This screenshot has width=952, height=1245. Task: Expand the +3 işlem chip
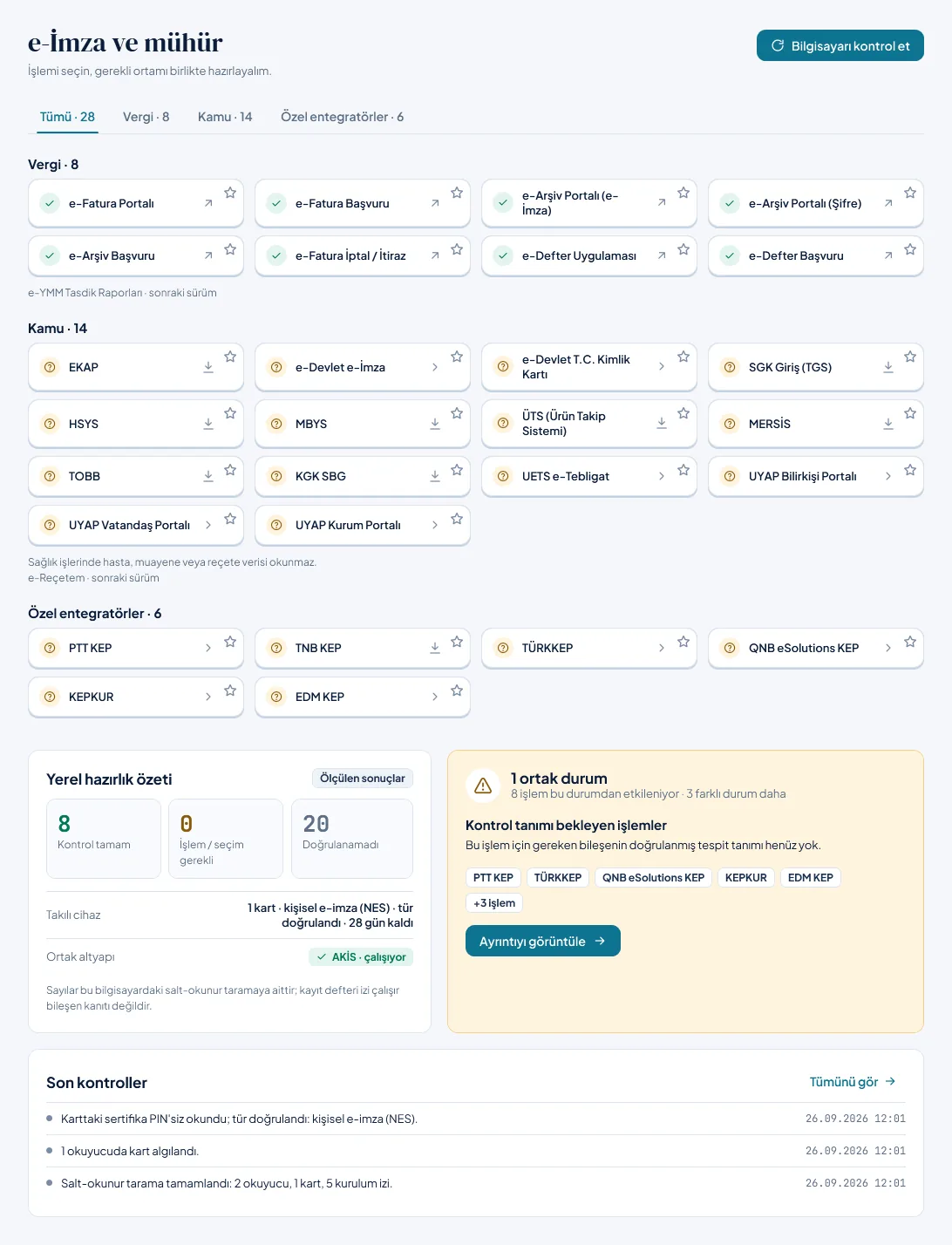(494, 902)
